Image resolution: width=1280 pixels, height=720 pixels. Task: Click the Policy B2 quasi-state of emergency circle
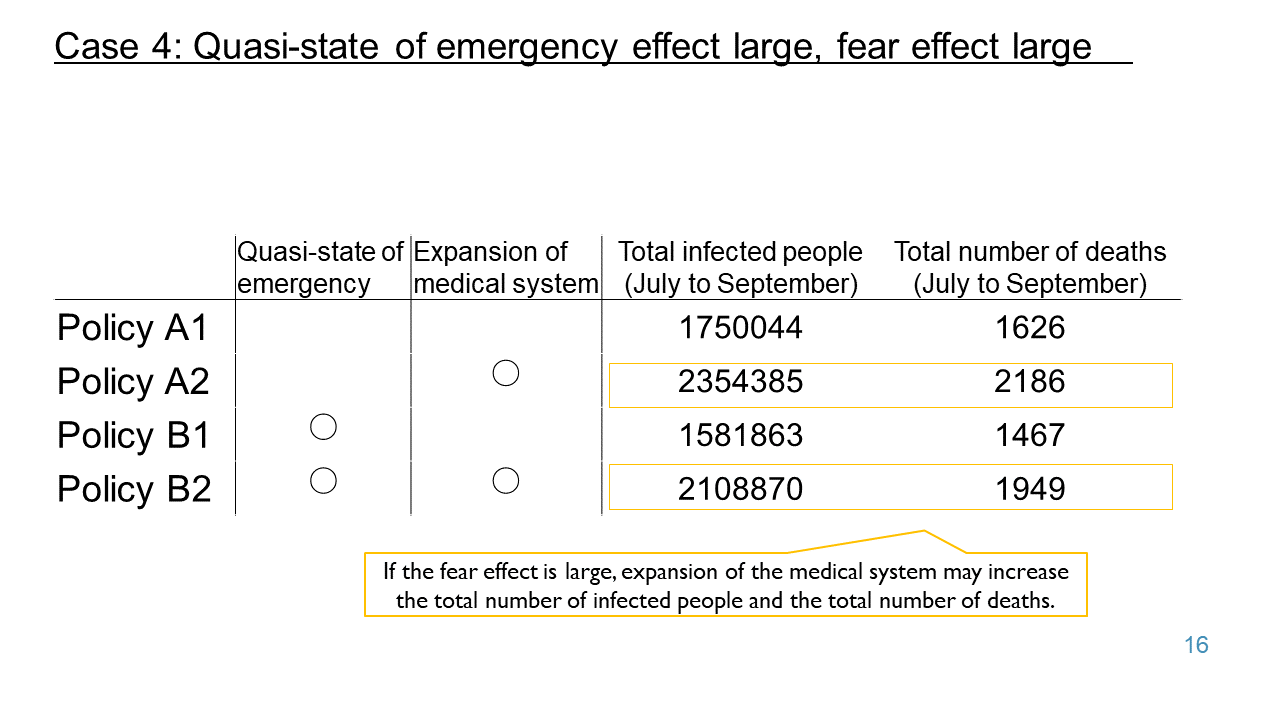[x=323, y=481]
